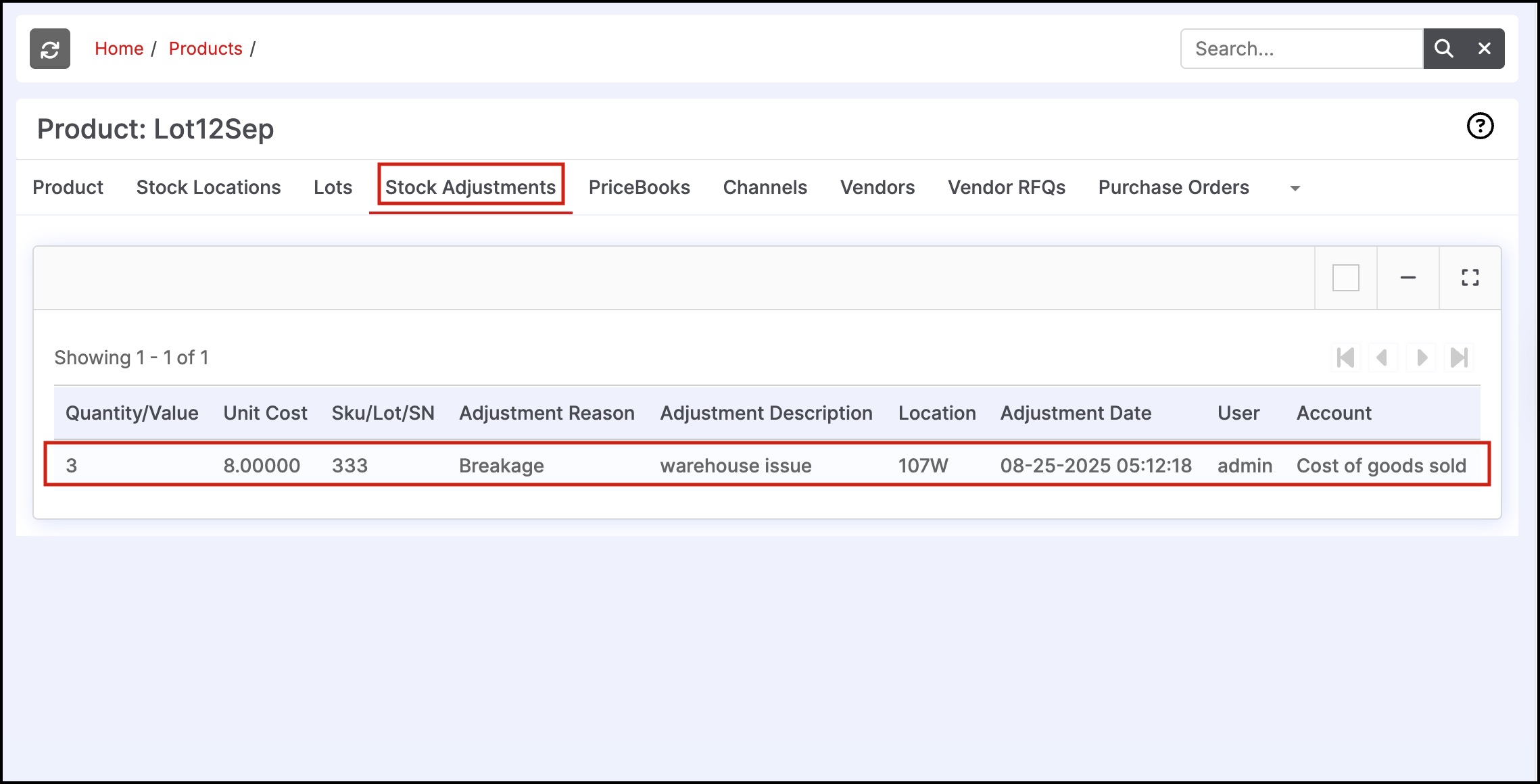The image size is (1540, 784).
Task: Open the Vendors tab
Action: [877, 187]
